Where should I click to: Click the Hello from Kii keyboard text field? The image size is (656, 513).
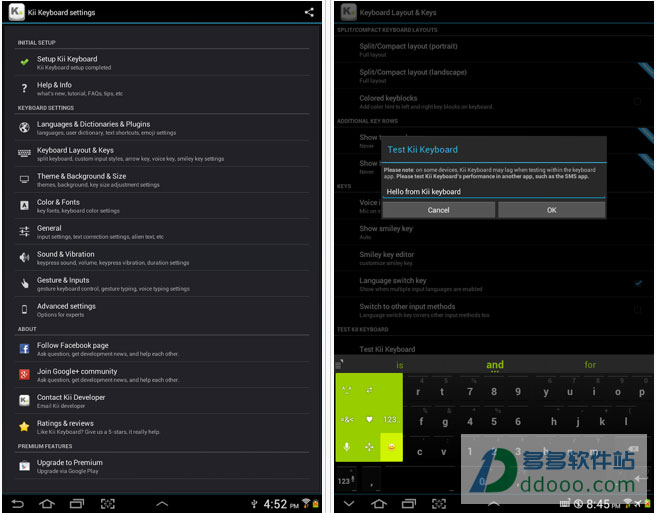click(494, 192)
